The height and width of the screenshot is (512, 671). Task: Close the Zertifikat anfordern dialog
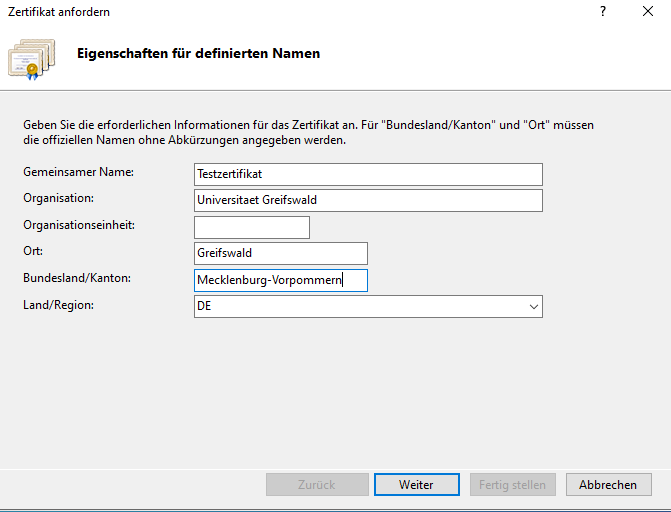(x=648, y=12)
